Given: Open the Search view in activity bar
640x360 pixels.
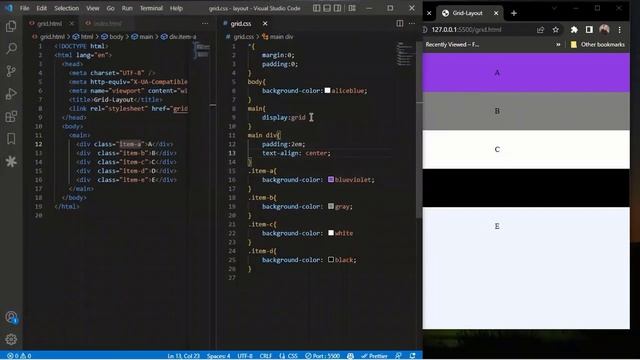Looking at the screenshot, I should click(x=11, y=49).
